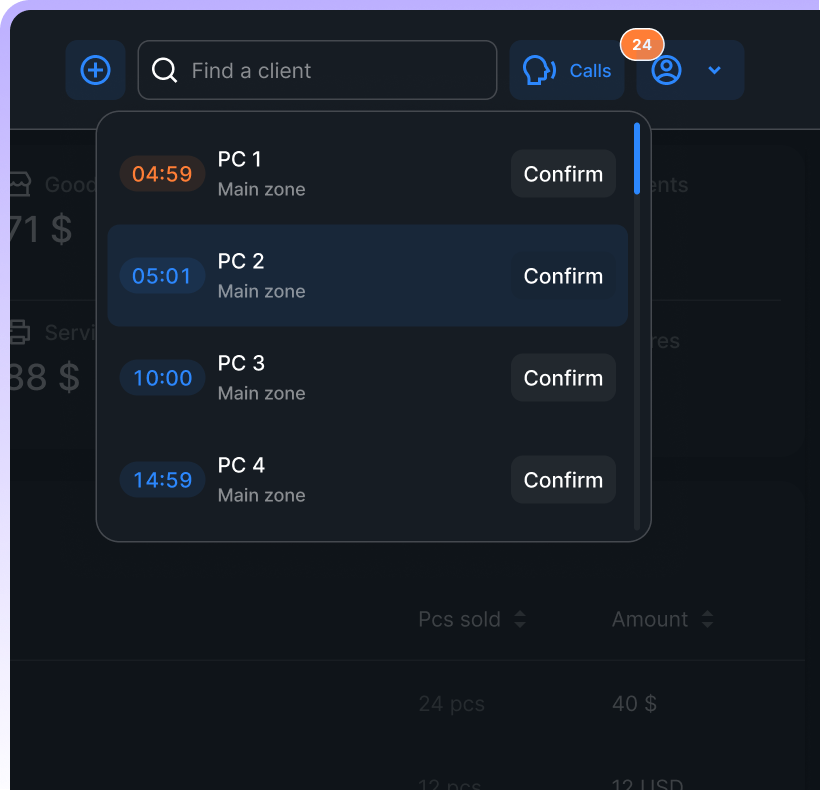This screenshot has height=790, width=820.
Task: Expand the profile dropdown chevron
Action: tap(714, 70)
